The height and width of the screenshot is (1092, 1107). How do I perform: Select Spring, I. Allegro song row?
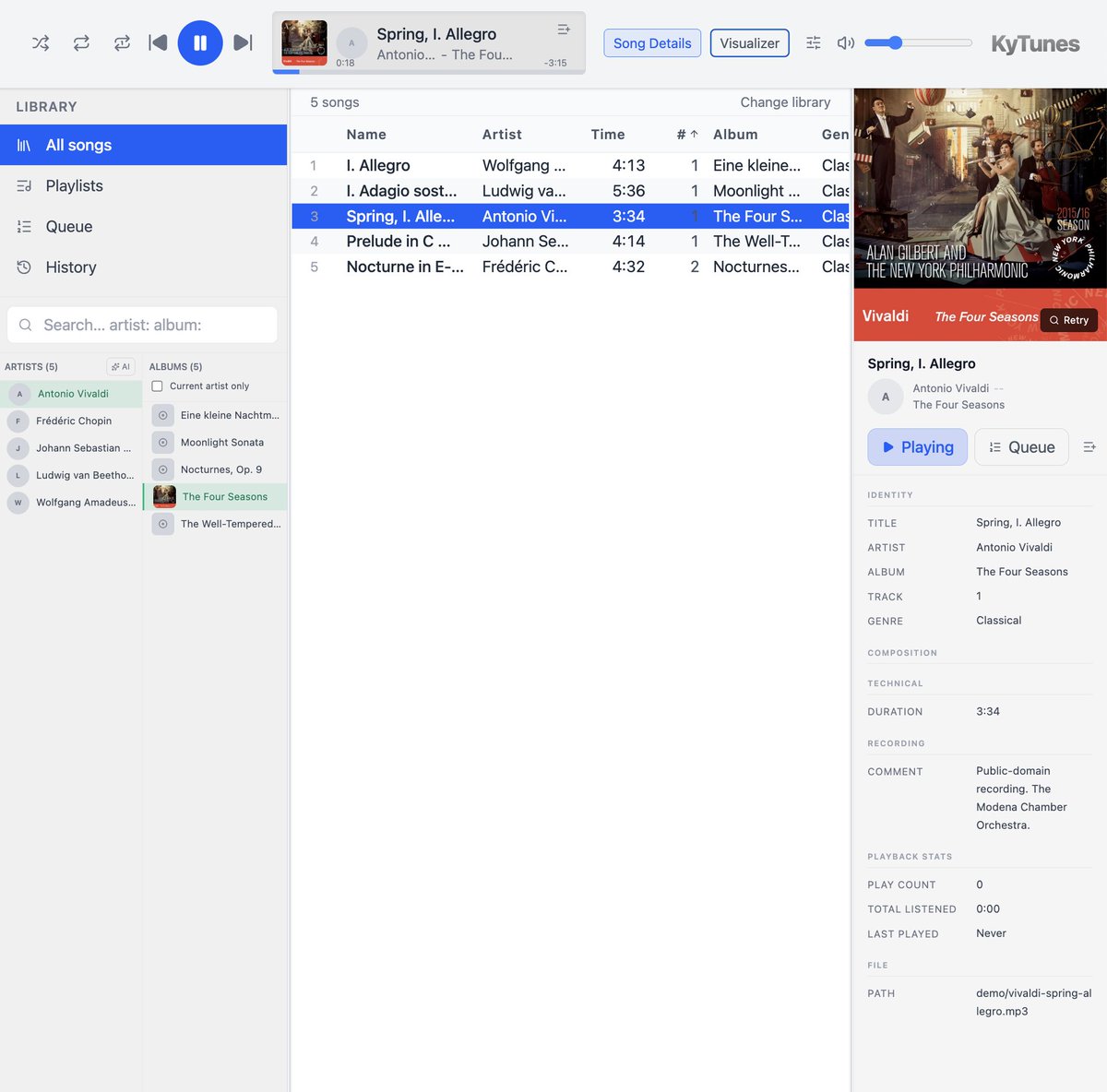pos(570,216)
